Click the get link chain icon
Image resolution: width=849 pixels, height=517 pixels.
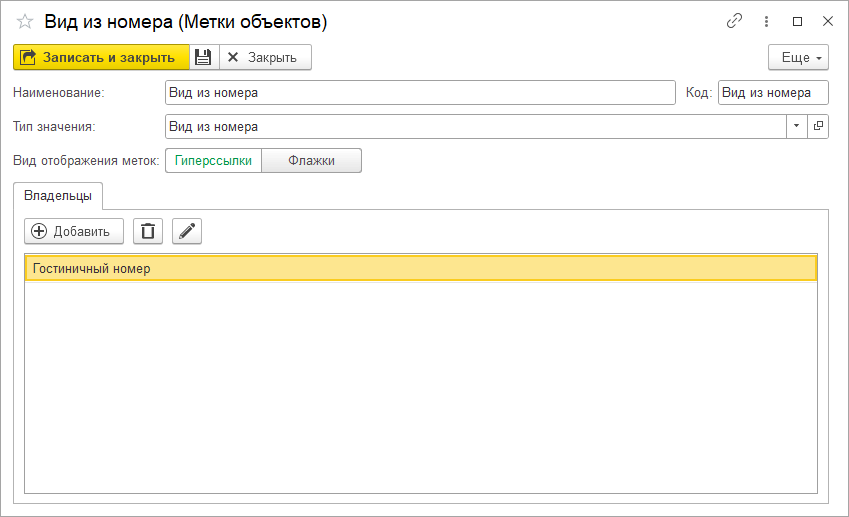(x=735, y=21)
